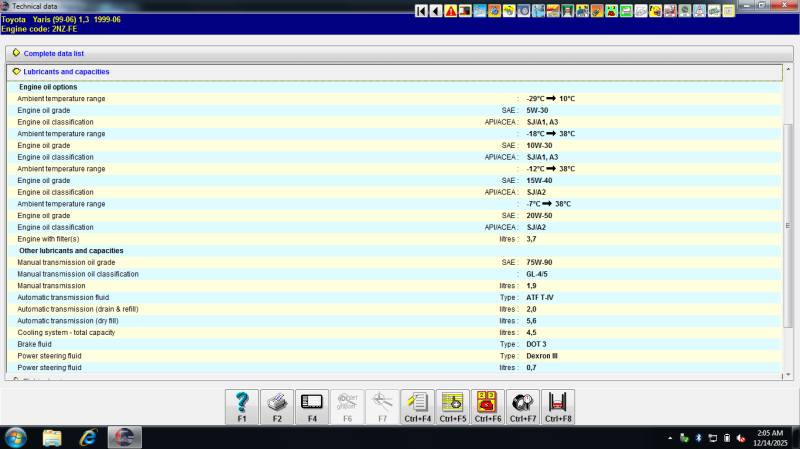Select the GL-4/5 classification value
Viewport: 800px width, 449px height.
pyautogui.click(x=537, y=275)
